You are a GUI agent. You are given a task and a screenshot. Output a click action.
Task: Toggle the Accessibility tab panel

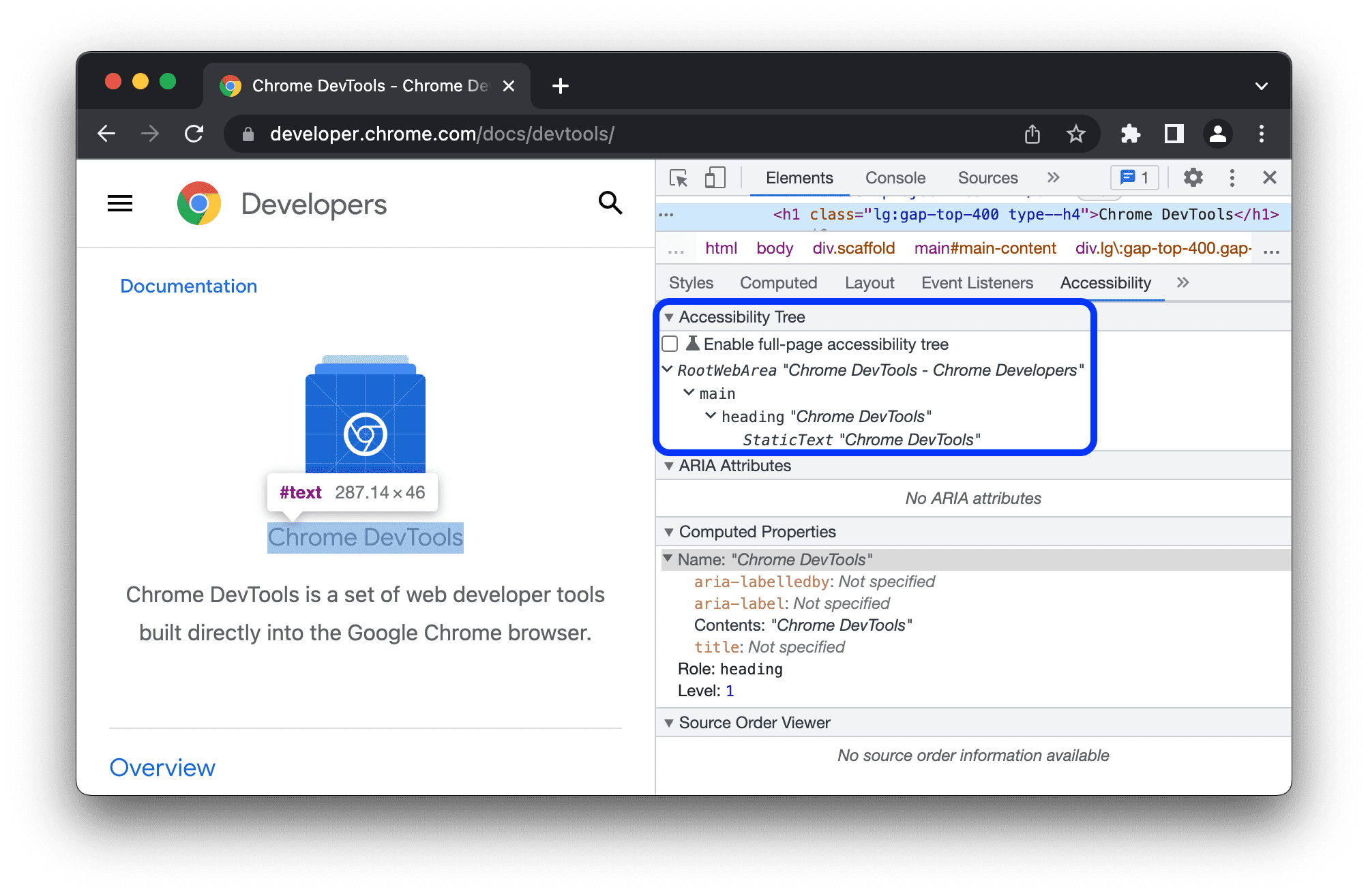tap(1106, 282)
